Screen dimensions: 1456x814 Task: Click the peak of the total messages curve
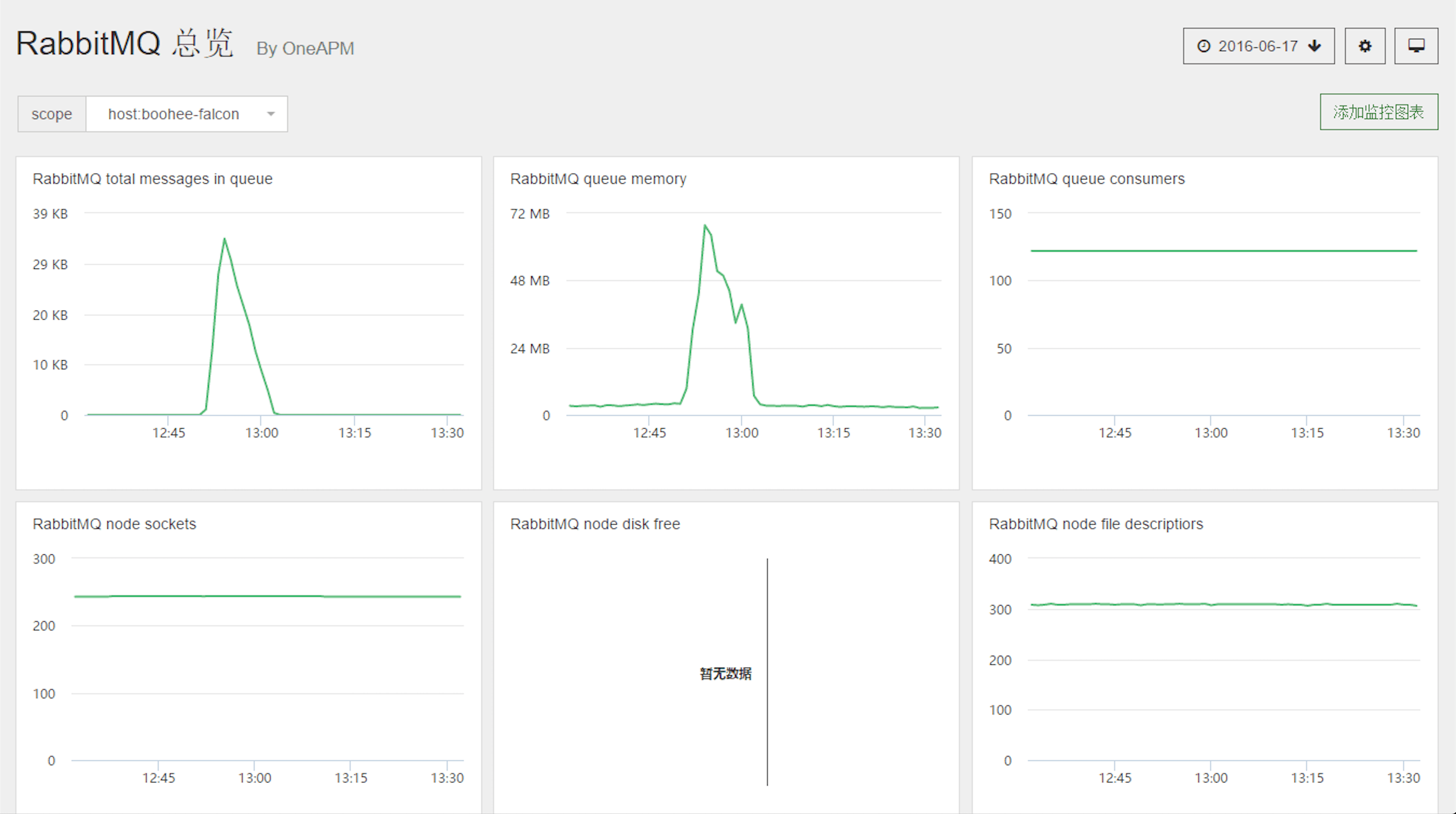[x=225, y=239]
